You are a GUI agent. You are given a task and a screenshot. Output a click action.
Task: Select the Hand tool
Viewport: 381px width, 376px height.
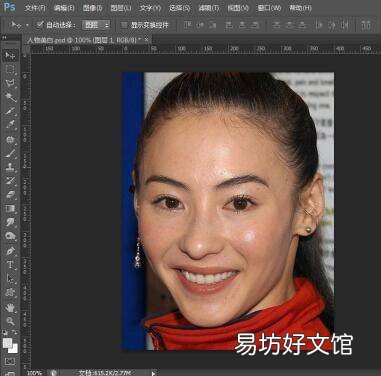click(10, 307)
